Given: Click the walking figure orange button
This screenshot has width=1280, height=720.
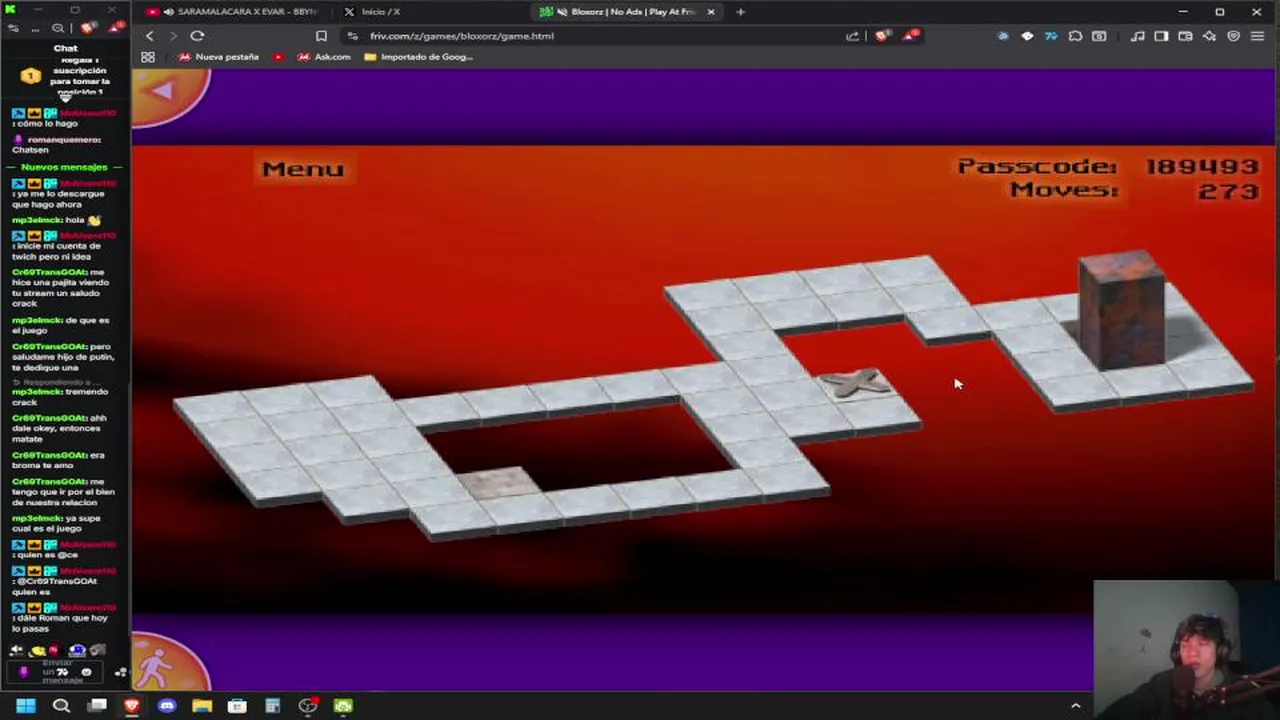Looking at the screenshot, I should click(166, 663).
